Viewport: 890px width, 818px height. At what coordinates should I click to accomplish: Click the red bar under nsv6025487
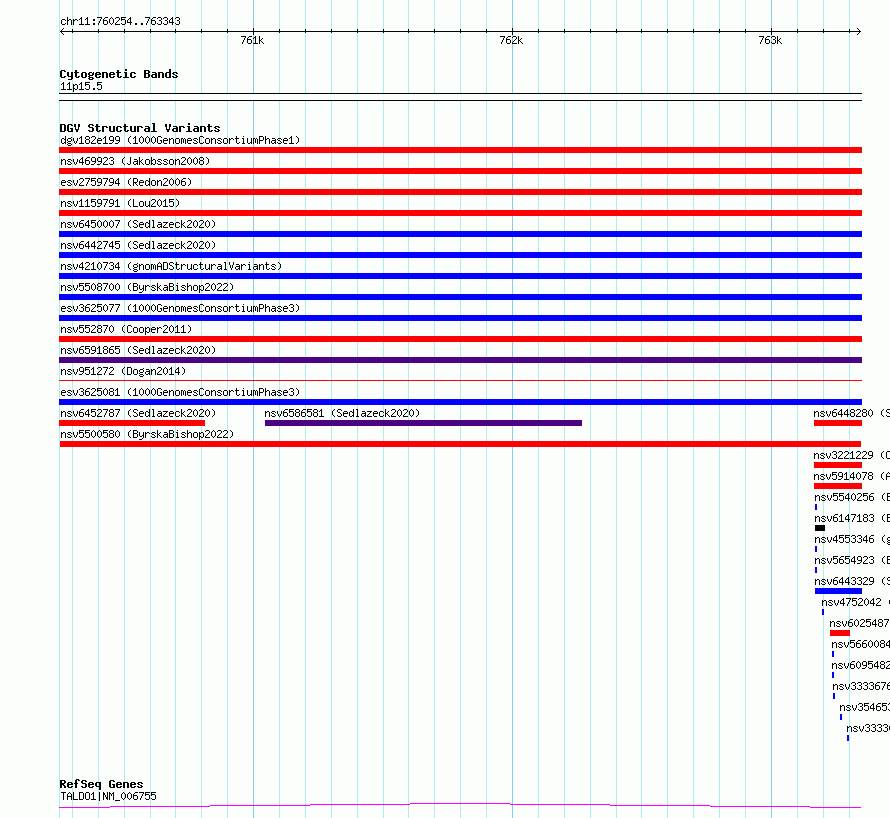839,633
